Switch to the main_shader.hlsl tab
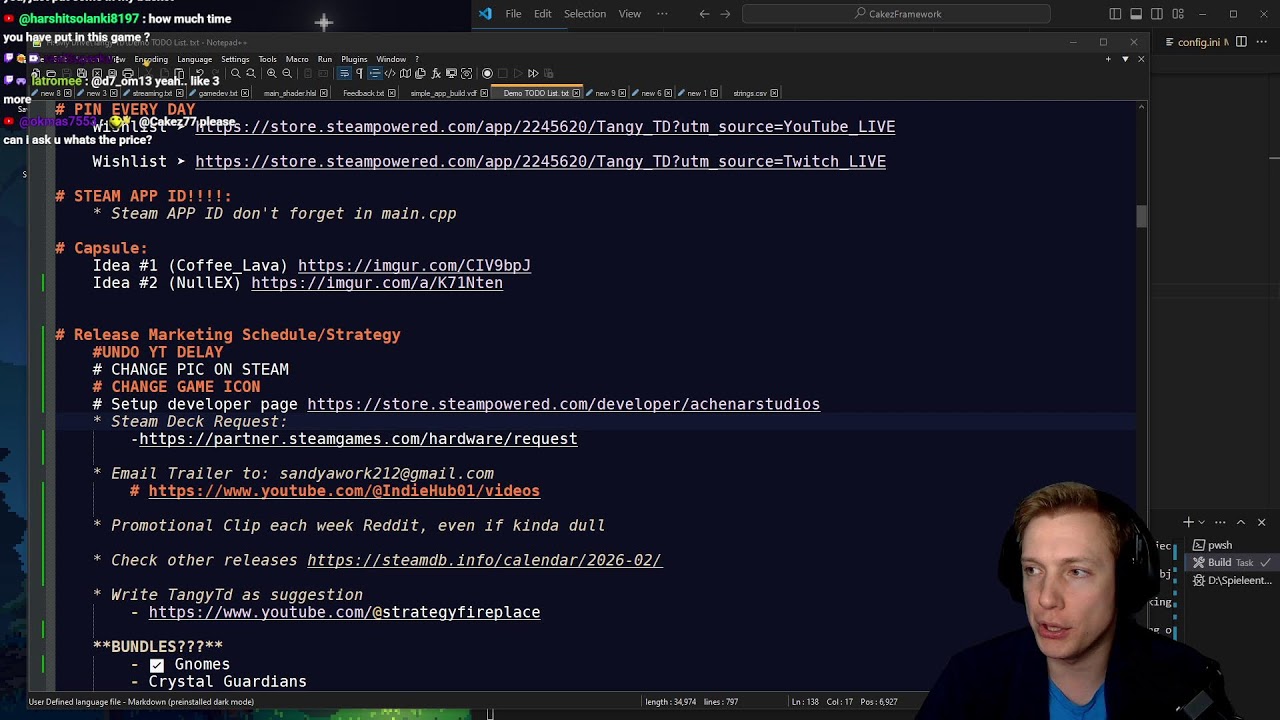This screenshot has width=1280, height=720. (290, 93)
